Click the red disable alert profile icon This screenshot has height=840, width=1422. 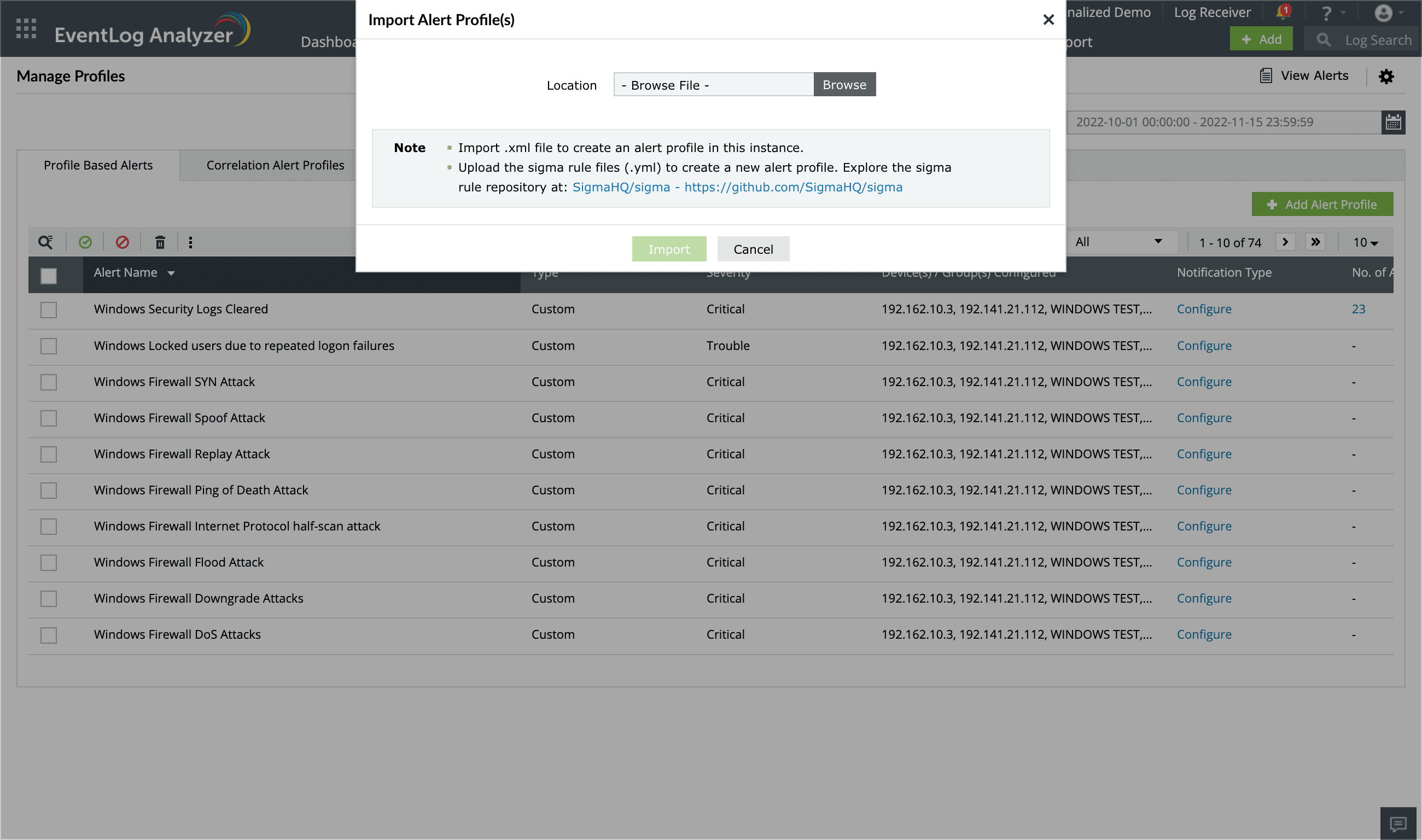[x=123, y=242]
